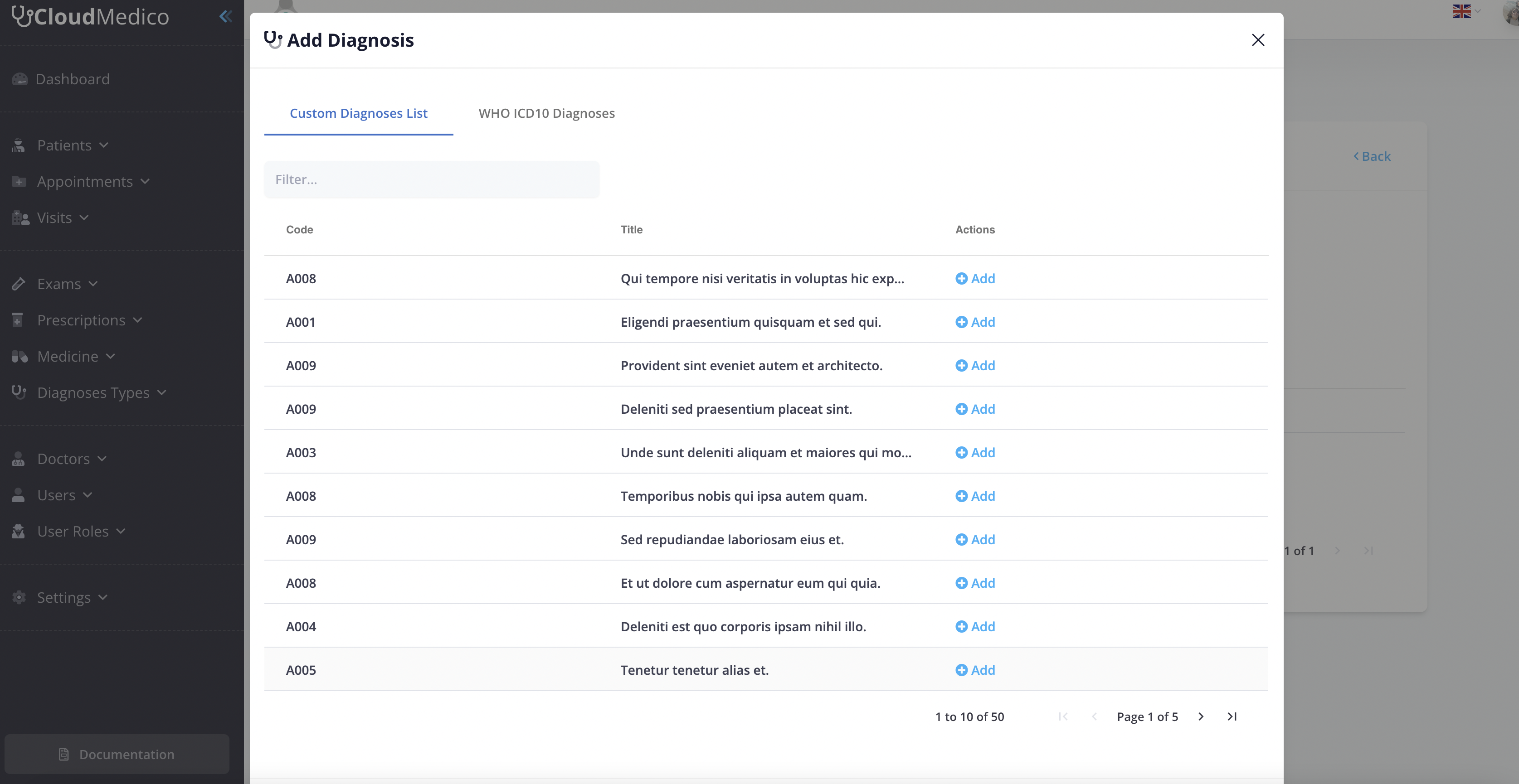Collapse the sidebar with the double-chevron icon

(x=225, y=16)
